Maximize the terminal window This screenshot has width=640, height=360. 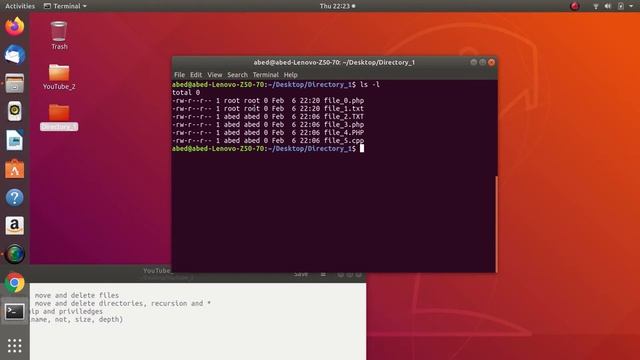(x=482, y=62)
